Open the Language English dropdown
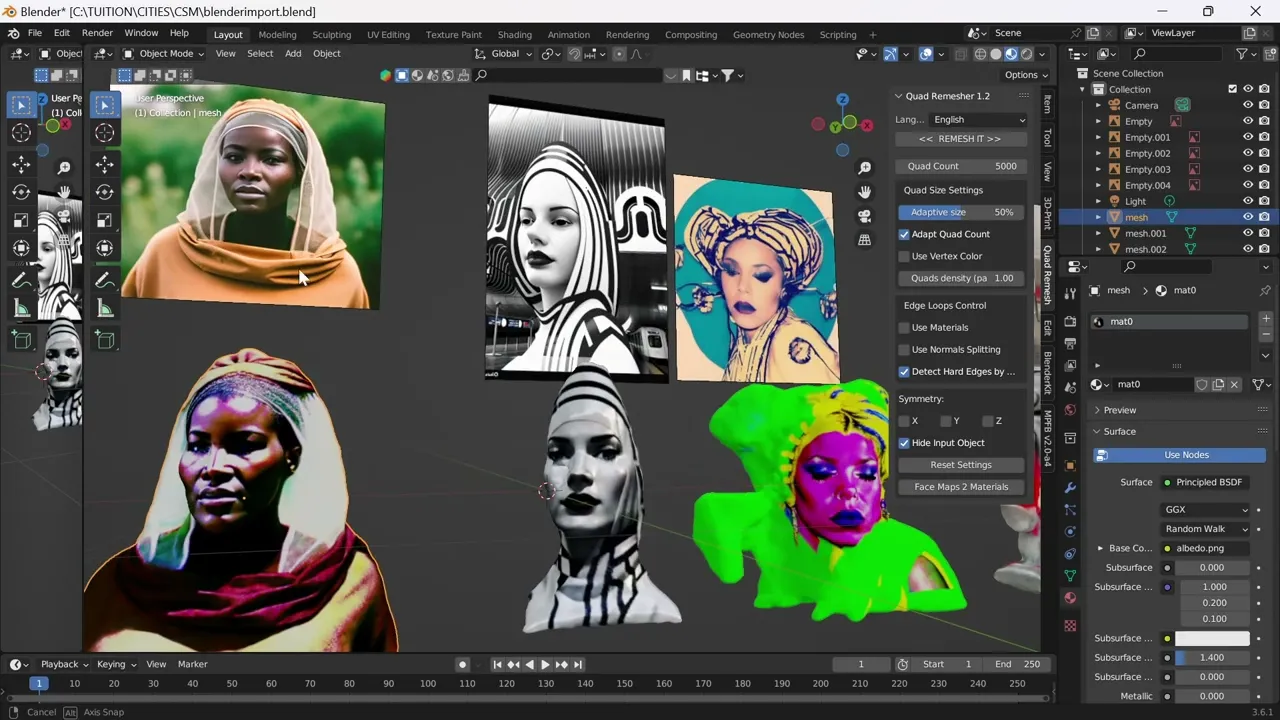 coord(978,119)
